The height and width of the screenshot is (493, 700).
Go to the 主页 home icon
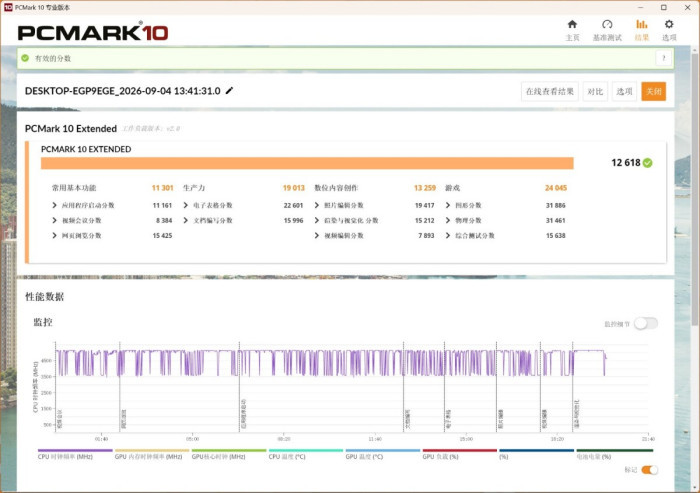pos(572,24)
